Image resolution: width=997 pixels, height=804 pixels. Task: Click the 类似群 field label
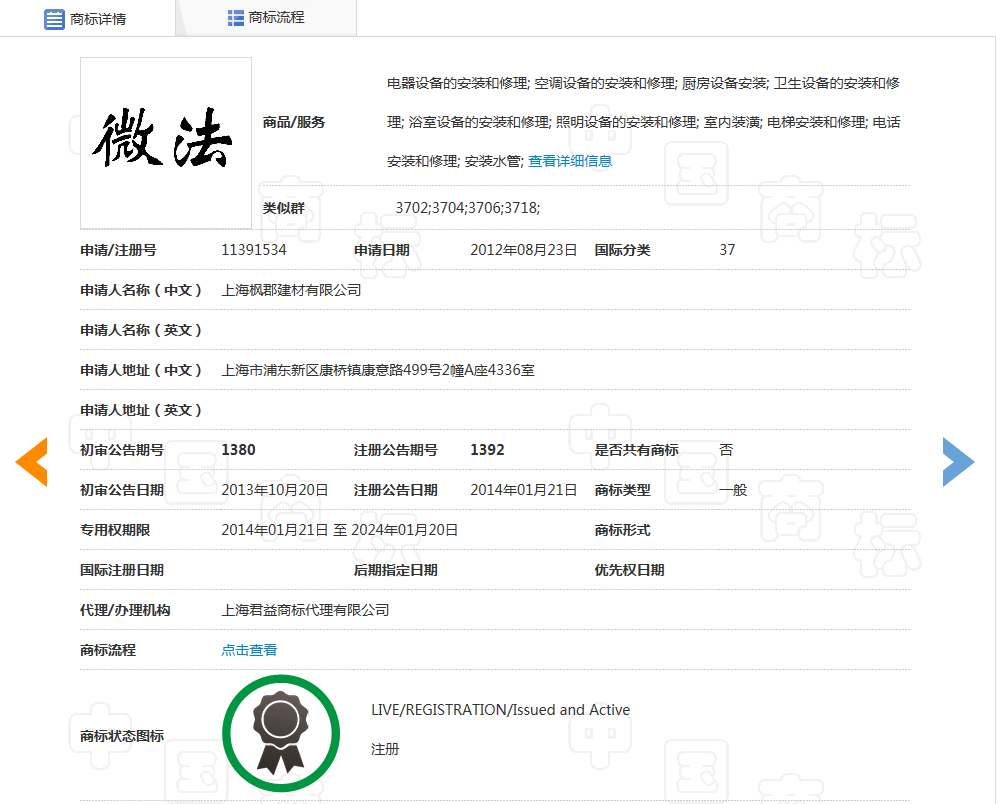(x=284, y=208)
